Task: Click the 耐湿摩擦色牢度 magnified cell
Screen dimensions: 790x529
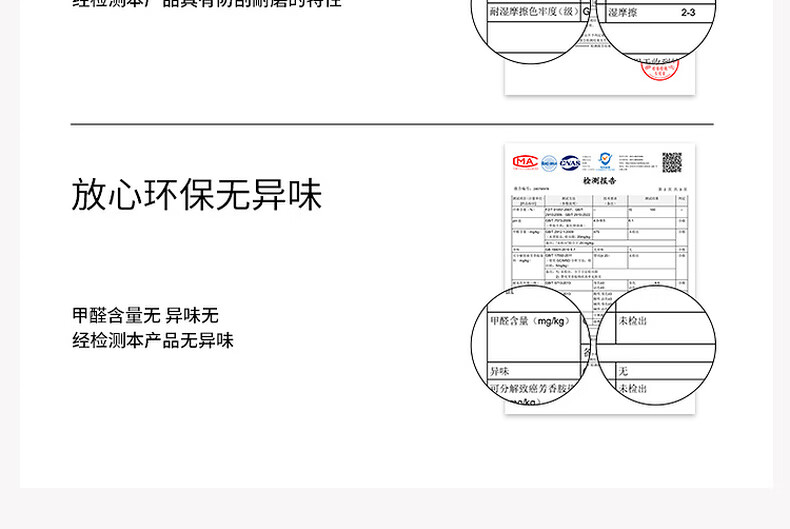Action: tap(534, 11)
